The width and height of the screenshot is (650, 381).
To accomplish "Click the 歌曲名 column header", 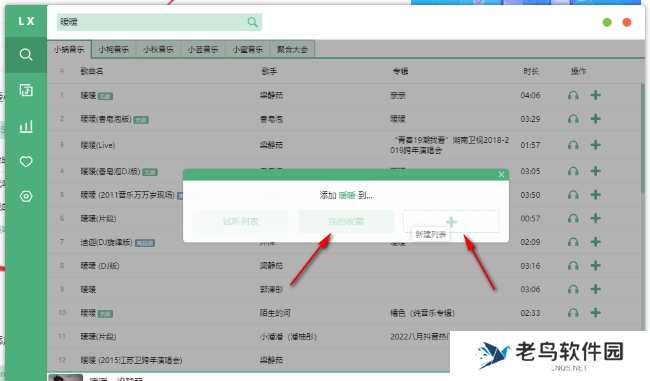I will (x=92, y=71).
